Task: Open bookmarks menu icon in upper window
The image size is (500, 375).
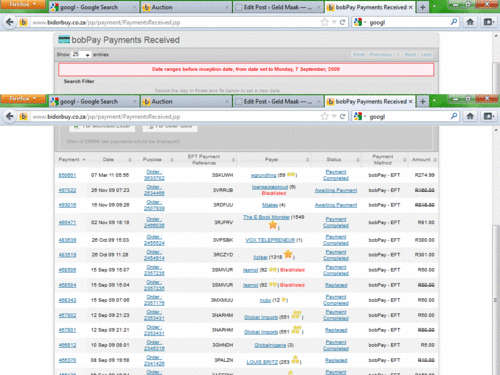Action: (489, 22)
